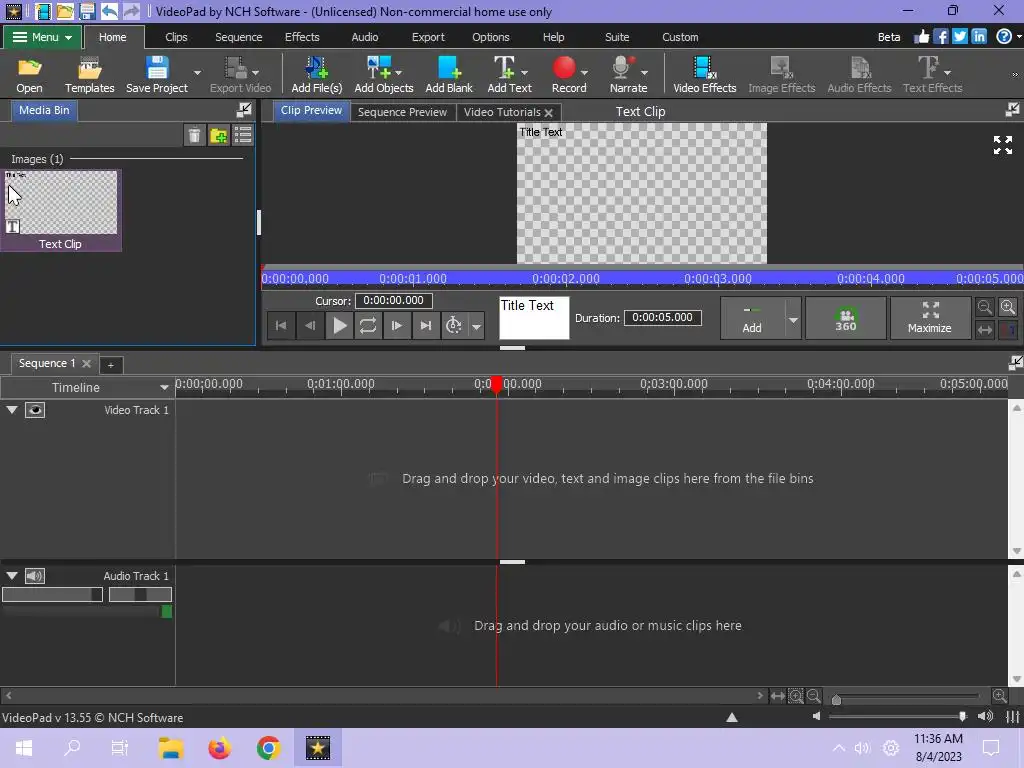Play the clip preview
The height and width of the screenshot is (768, 1024).
pos(340,325)
